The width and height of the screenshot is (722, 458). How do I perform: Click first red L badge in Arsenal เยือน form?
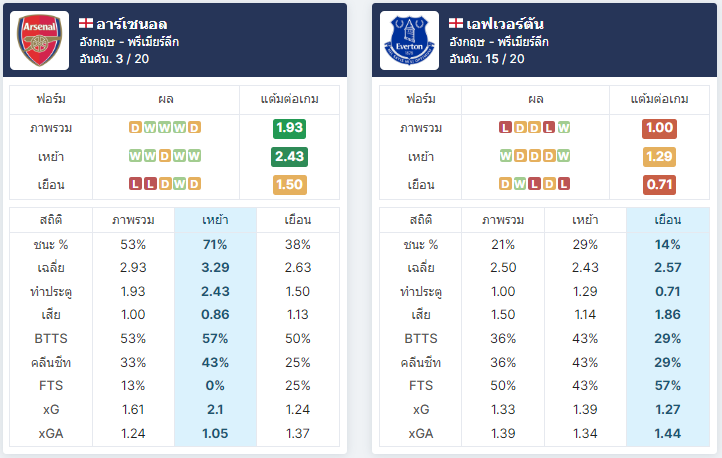(x=135, y=184)
